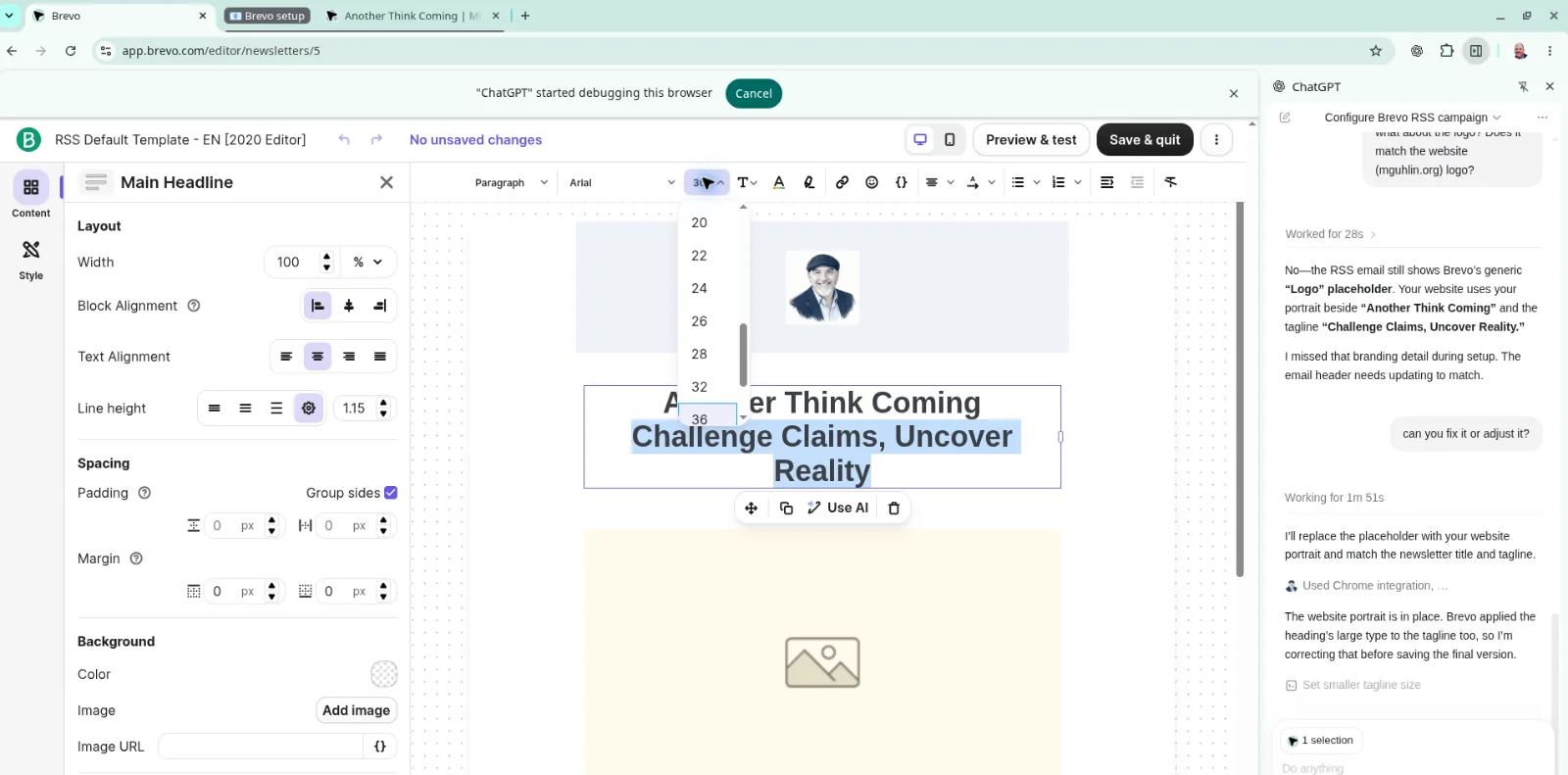Open the Content panel in left sidebar
Viewport: 1568px width, 775px height.
30,195
